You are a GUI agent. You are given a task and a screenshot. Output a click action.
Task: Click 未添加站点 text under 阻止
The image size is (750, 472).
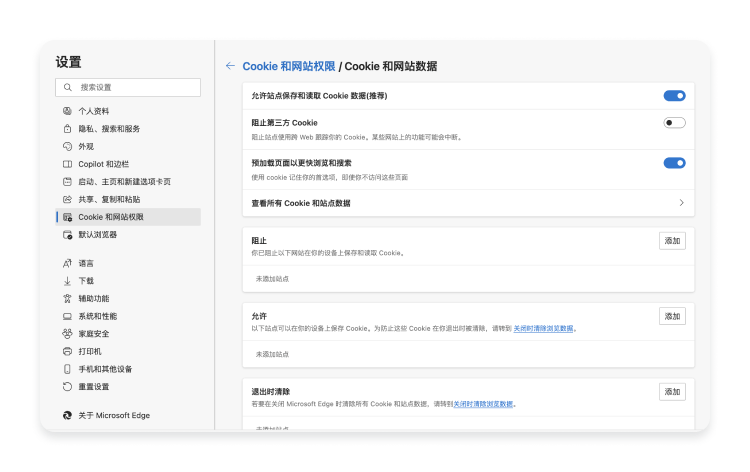[272, 279]
